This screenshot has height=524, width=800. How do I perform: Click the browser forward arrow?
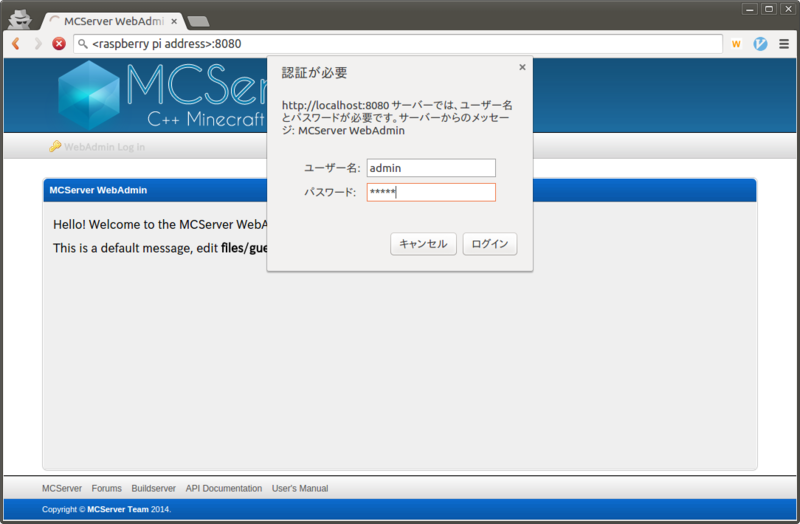point(38,44)
